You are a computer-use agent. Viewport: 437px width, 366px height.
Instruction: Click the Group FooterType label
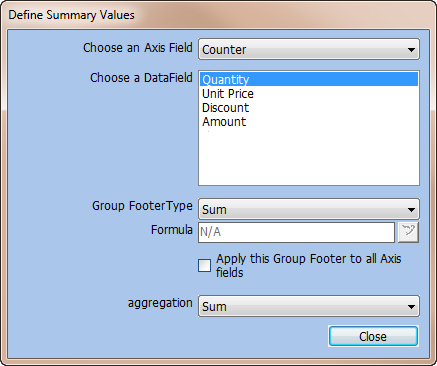(x=142, y=206)
